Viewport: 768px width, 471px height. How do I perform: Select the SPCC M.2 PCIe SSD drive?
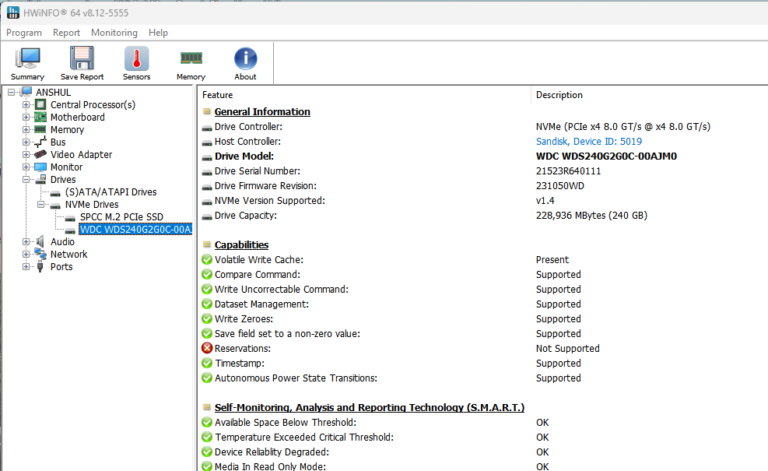tap(121, 217)
